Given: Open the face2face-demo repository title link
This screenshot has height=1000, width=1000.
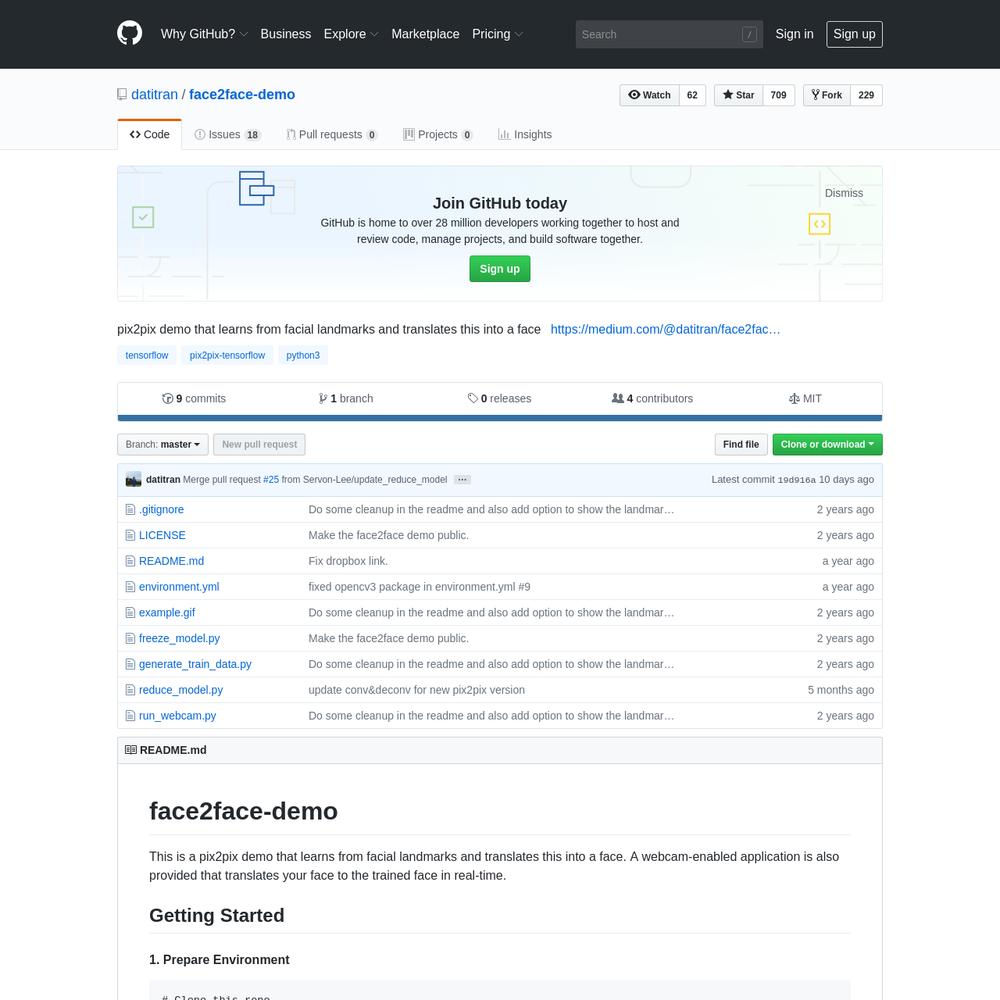Looking at the screenshot, I should 242,94.
